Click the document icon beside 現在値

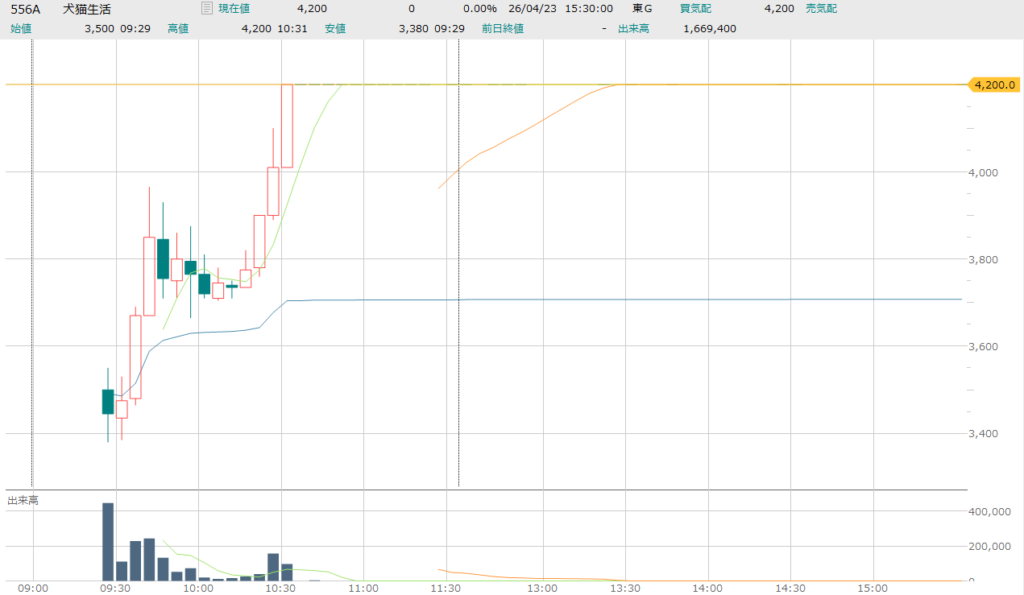pyautogui.click(x=206, y=9)
